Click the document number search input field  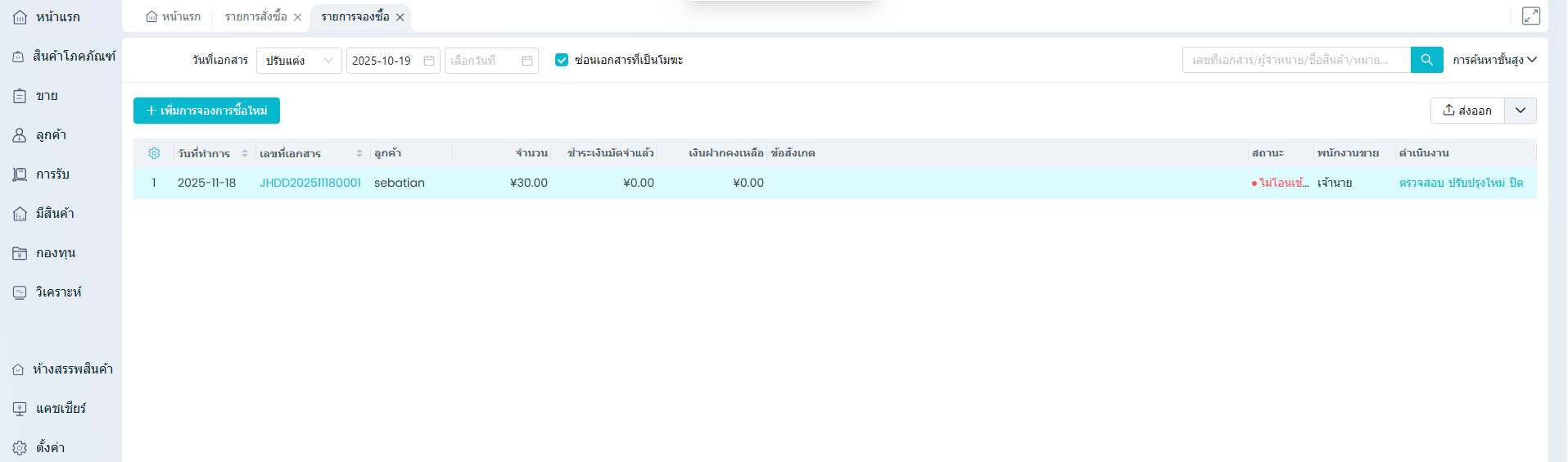pyautogui.click(x=1295, y=60)
